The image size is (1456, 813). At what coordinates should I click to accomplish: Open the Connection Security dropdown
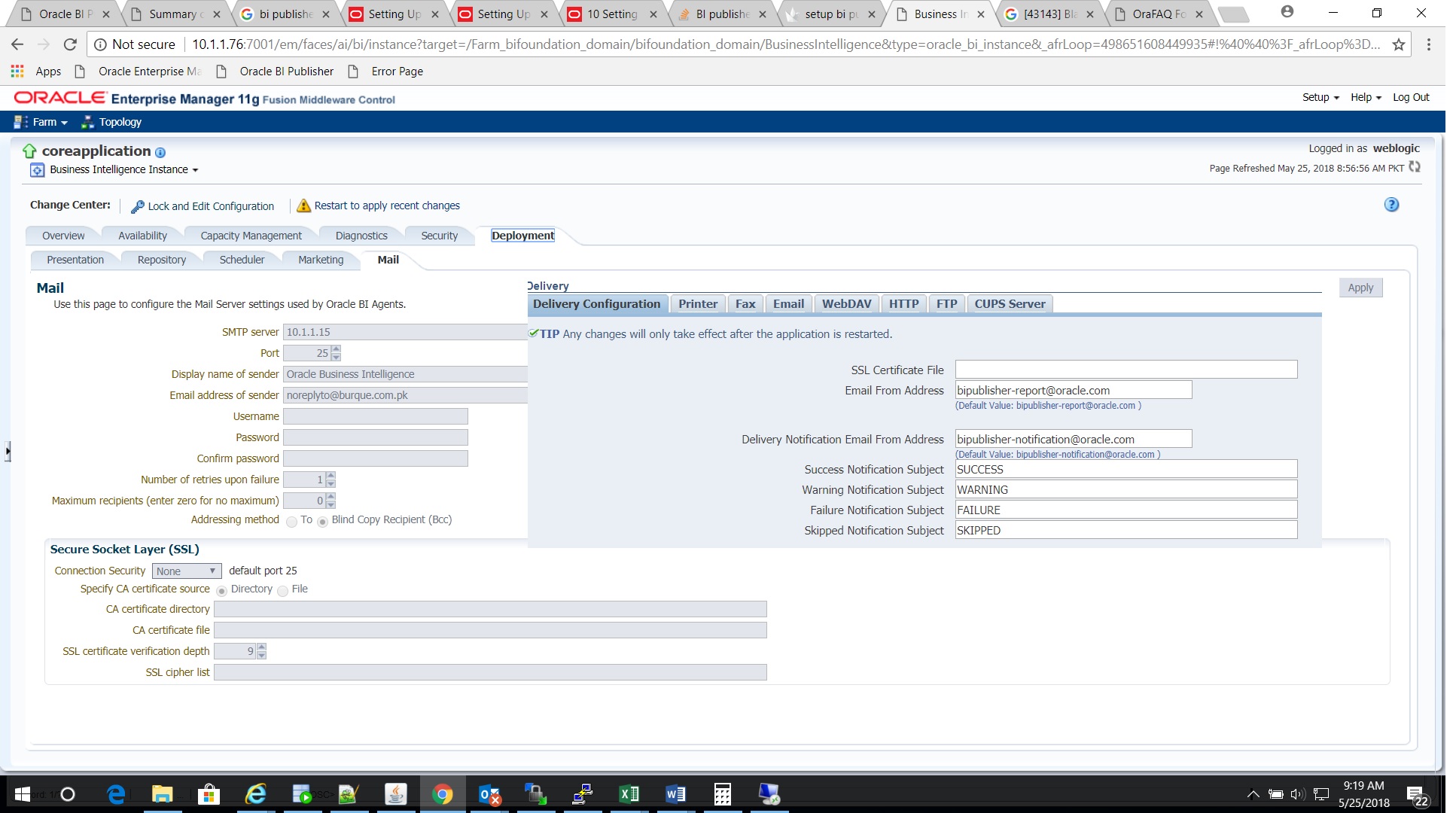[187, 571]
